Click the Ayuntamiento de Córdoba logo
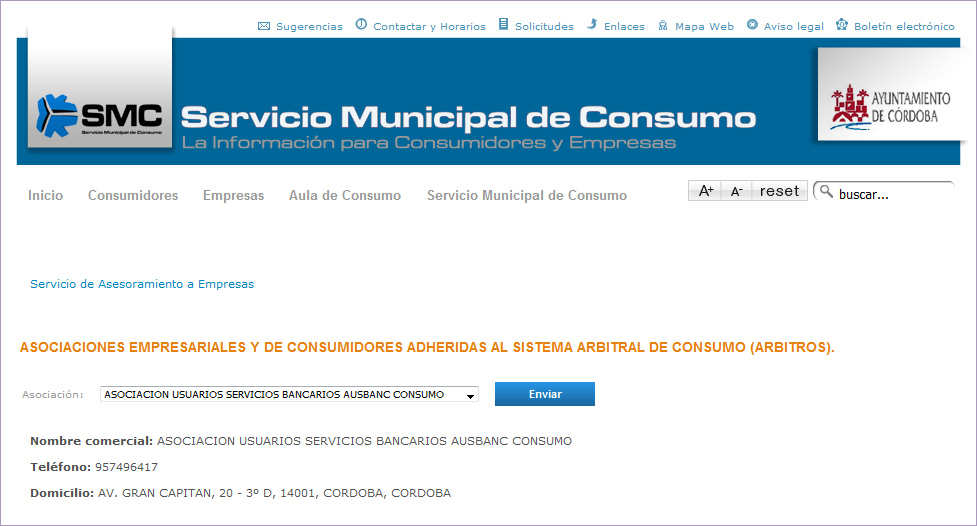Image resolution: width=977 pixels, height=526 pixels. (890, 107)
